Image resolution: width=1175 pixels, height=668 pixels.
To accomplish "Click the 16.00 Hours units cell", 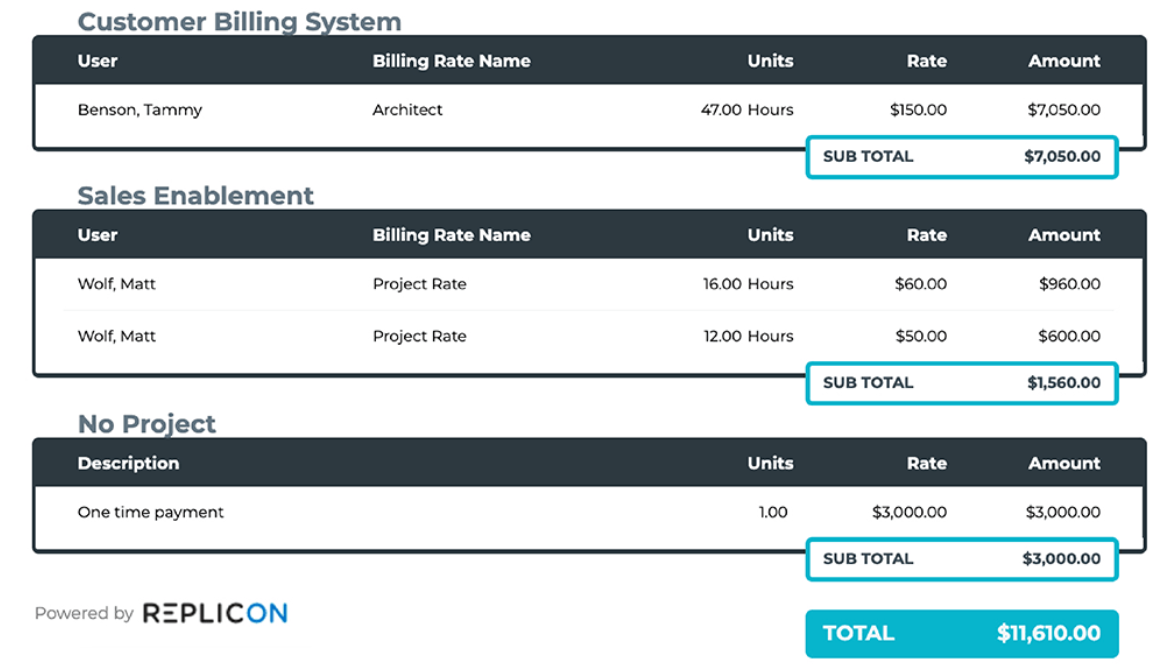I will click(748, 284).
